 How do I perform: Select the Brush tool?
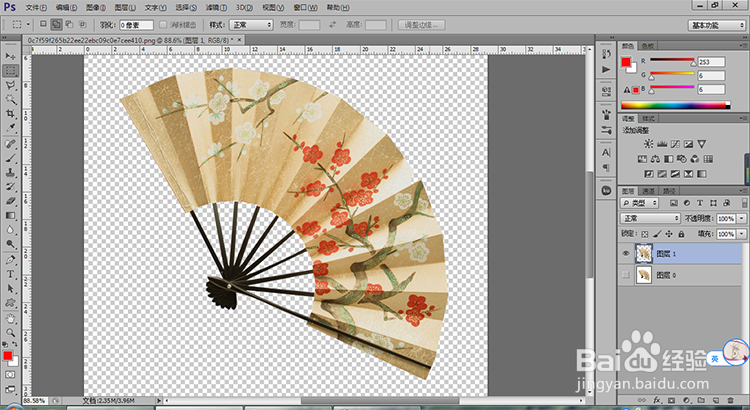click(x=11, y=158)
